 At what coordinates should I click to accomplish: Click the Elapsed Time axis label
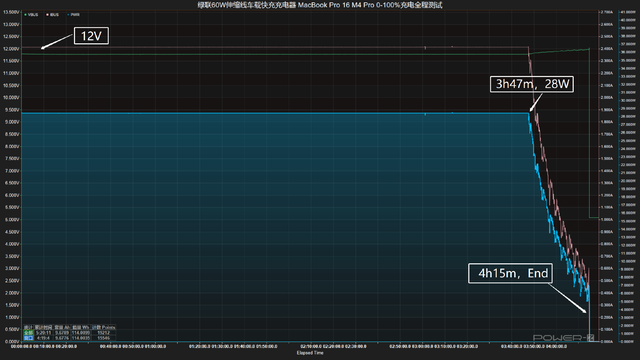pos(310,353)
